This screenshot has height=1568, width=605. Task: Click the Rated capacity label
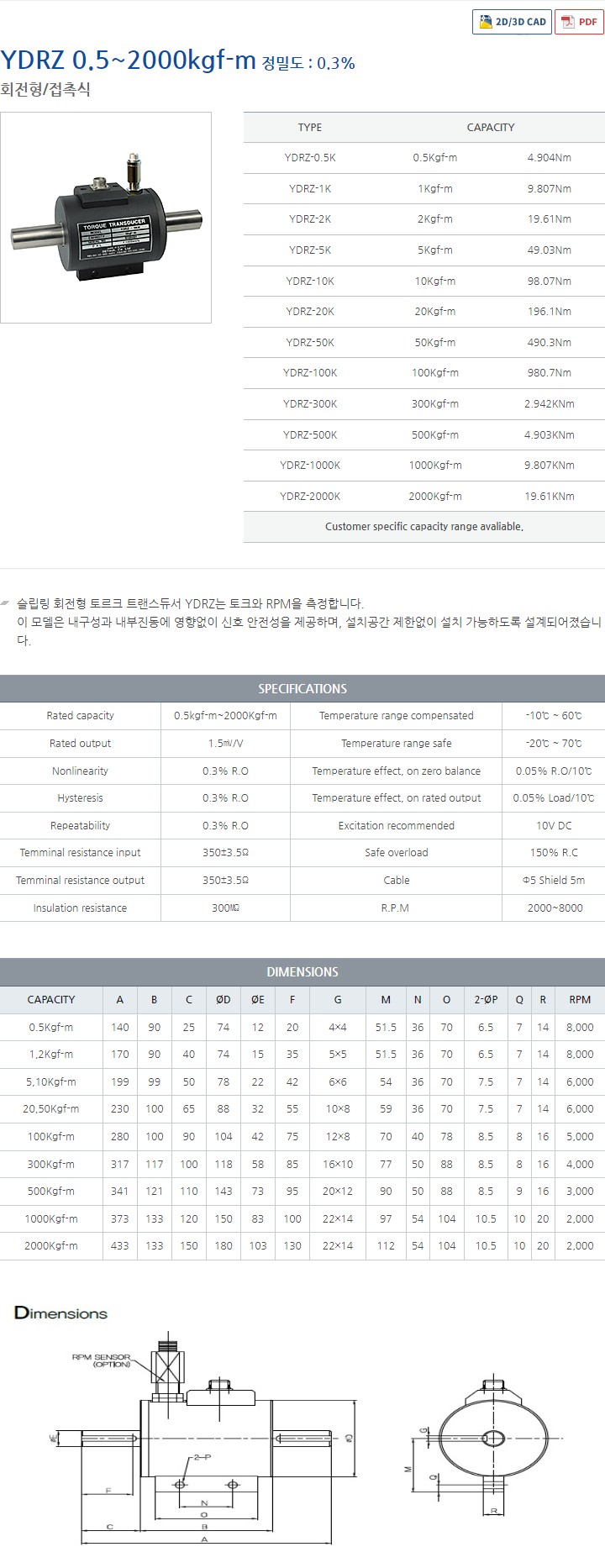[x=80, y=716]
